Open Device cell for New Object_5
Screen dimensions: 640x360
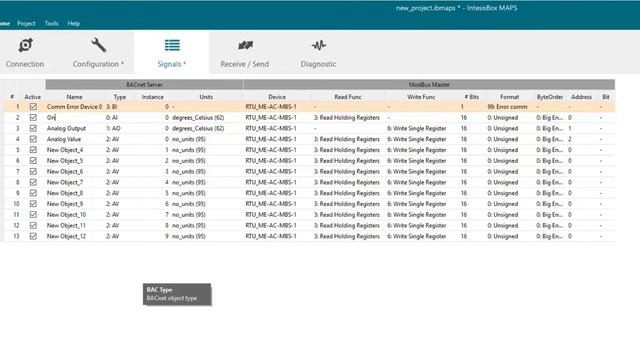(x=271, y=161)
